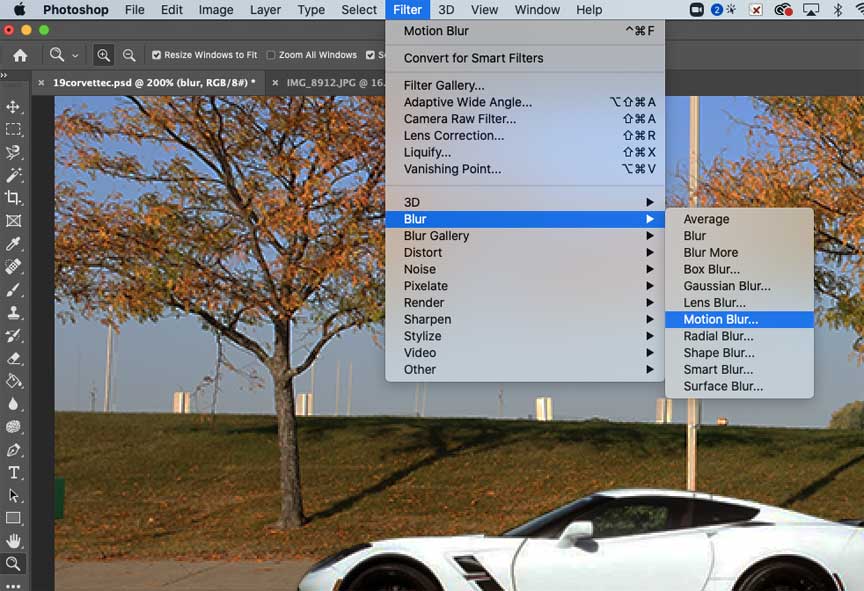864x591 pixels.
Task: Open the Image menu
Action: coord(215,10)
